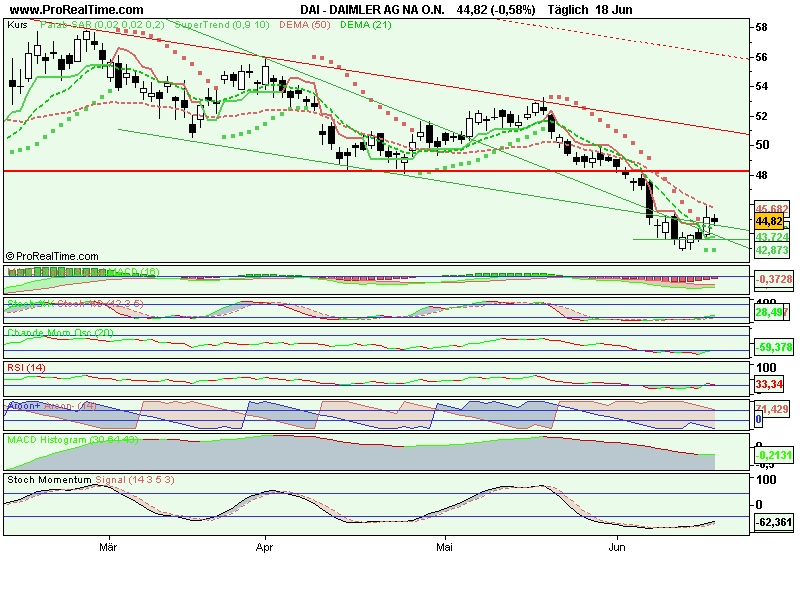Click the Mär month label on time axis
Viewport: 800px width, 600px height.
[108, 547]
